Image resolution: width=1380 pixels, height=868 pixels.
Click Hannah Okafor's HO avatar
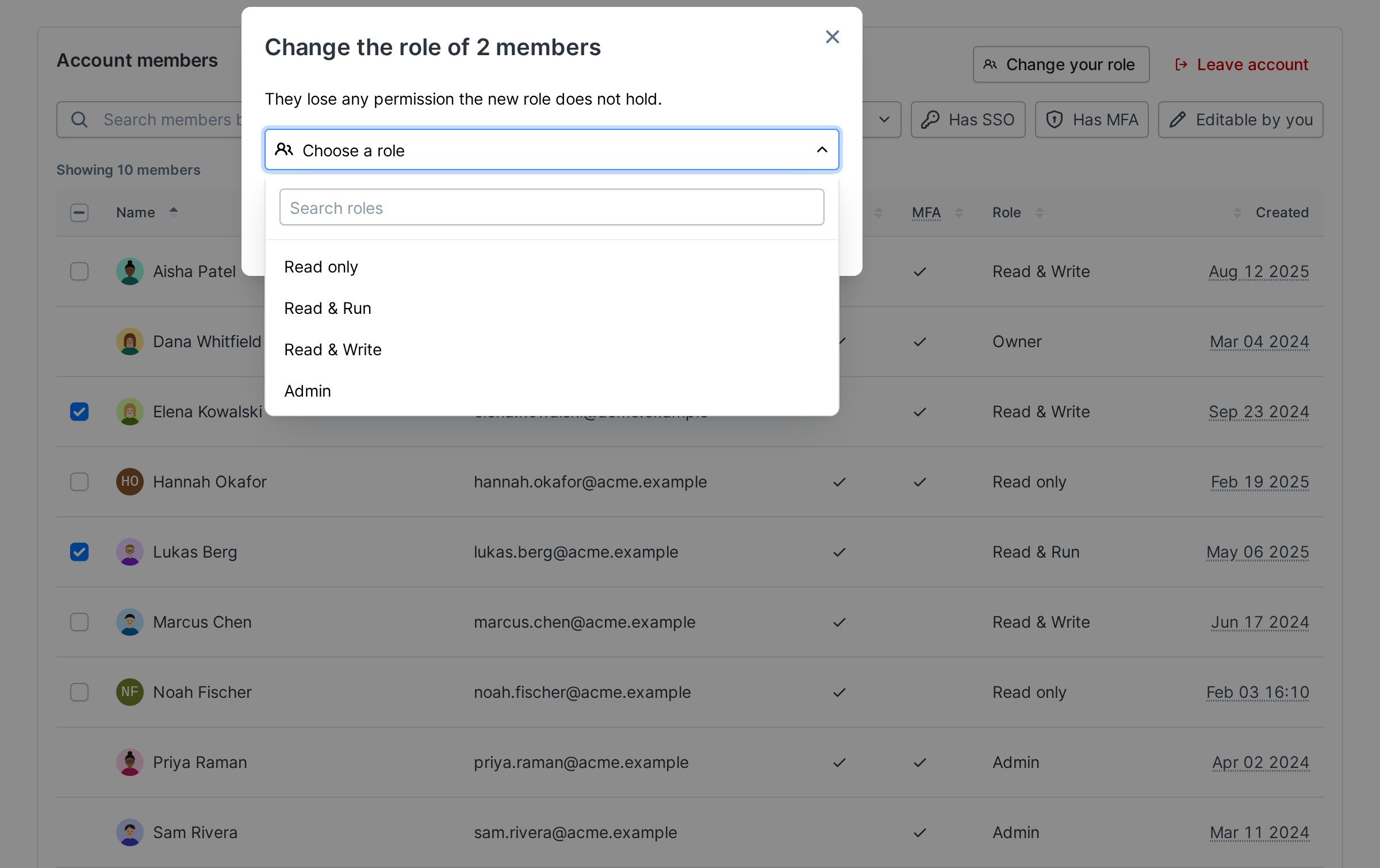tap(130, 482)
